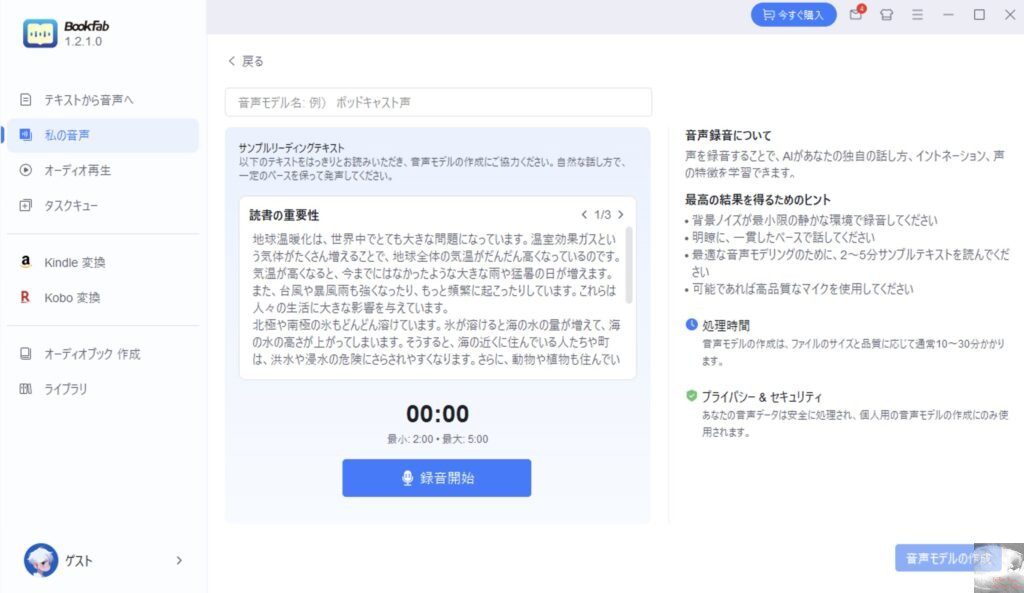This screenshot has height=593, width=1024.
Task: Click the タスクキュー icon in sidebar
Action: (26, 205)
